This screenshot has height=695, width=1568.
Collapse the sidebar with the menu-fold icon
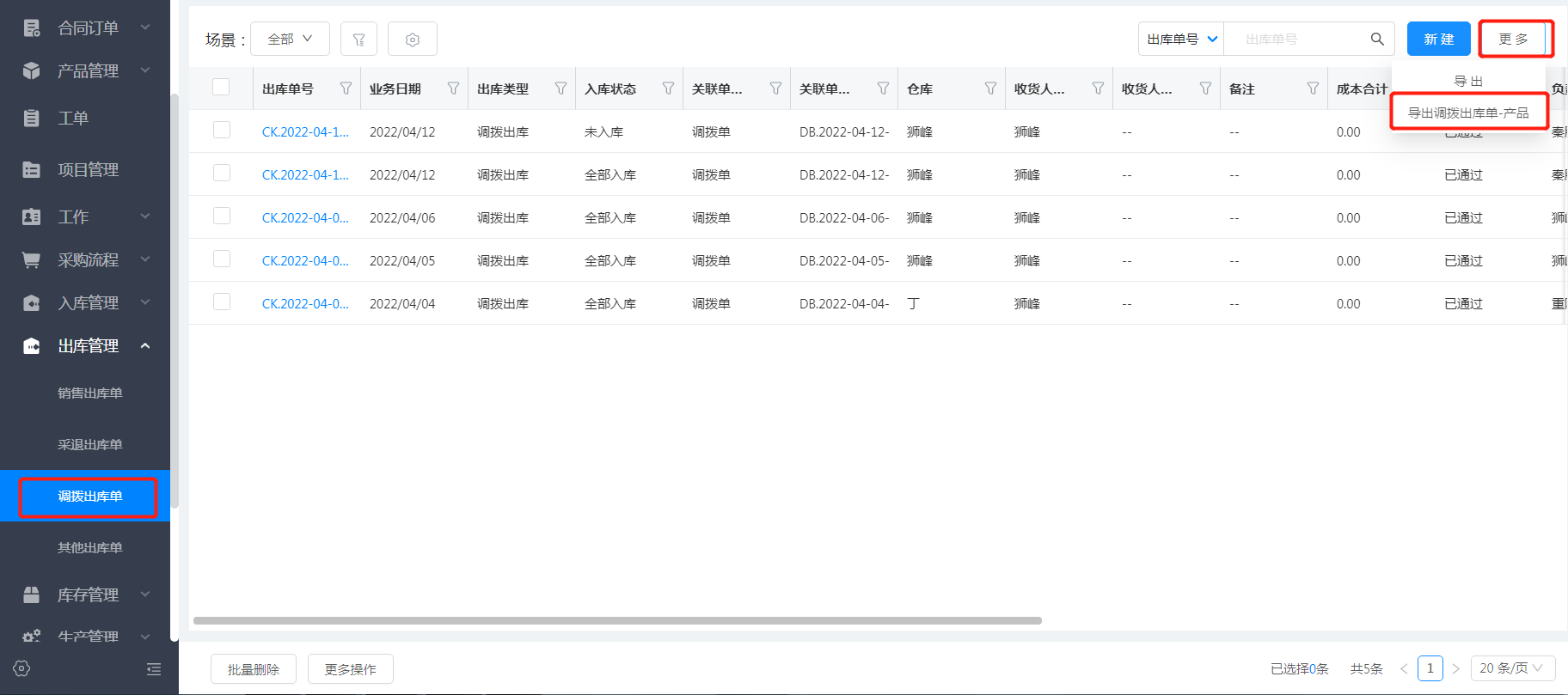[x=154, y=668]
